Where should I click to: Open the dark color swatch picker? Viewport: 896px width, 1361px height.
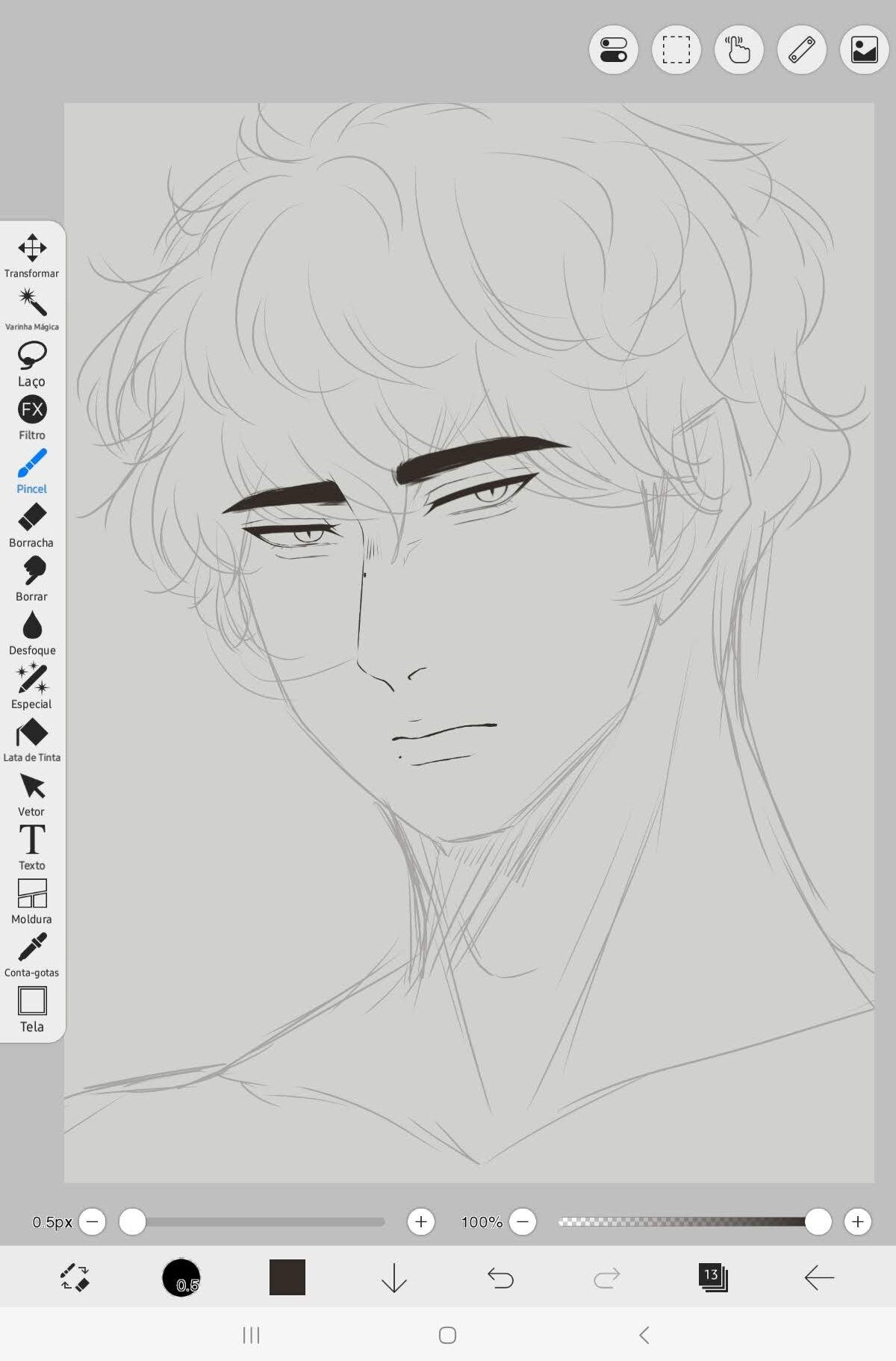pos(287,1277)
